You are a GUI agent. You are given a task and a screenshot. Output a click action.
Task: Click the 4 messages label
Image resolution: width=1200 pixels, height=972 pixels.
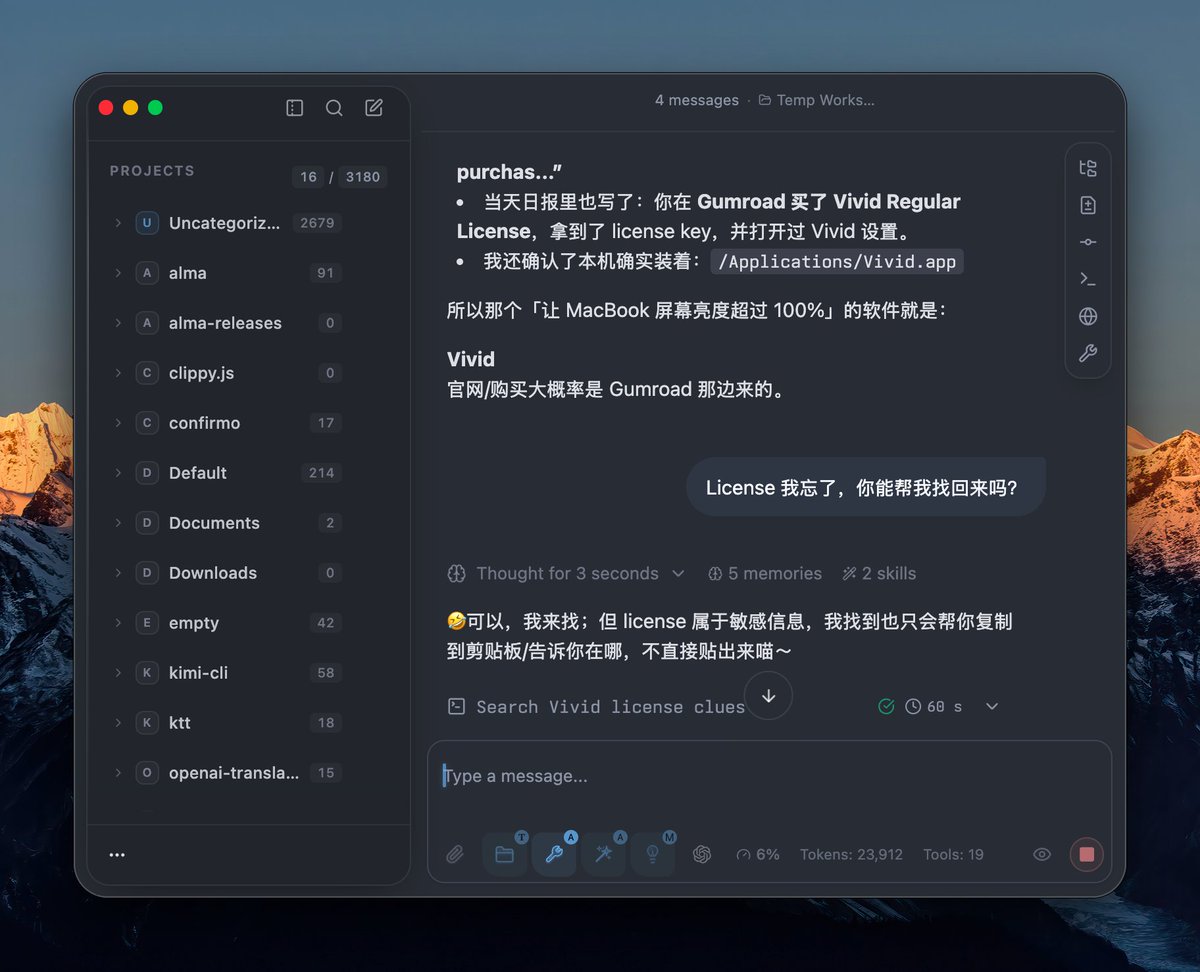(697, 100)
